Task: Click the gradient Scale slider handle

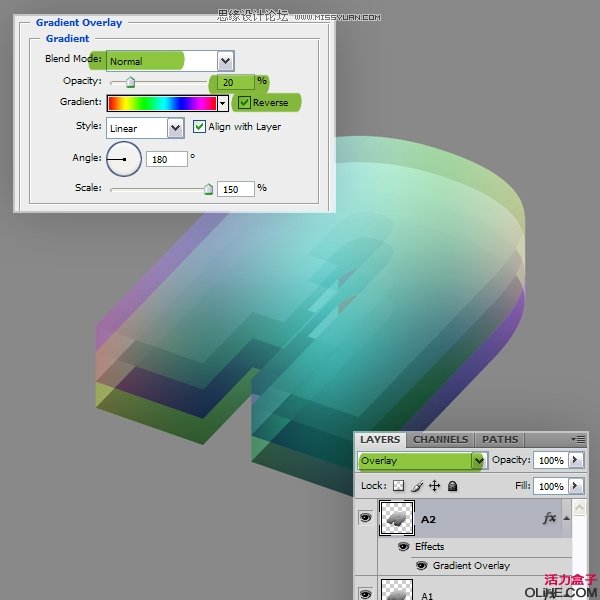Action: [x=208, y=189]
